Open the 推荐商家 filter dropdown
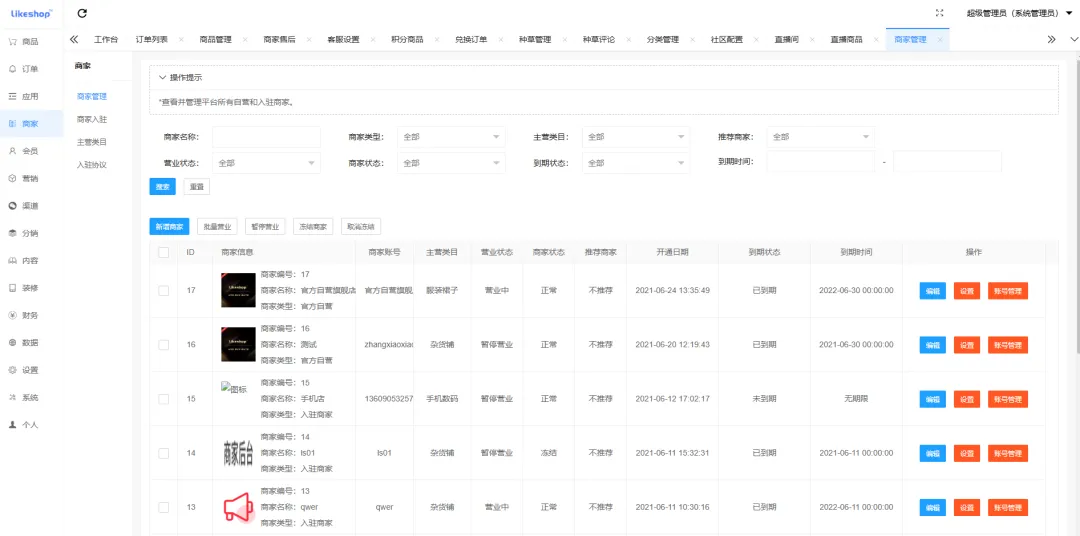Viewport: 1080px width, 536px height. [x=820, y=137]
